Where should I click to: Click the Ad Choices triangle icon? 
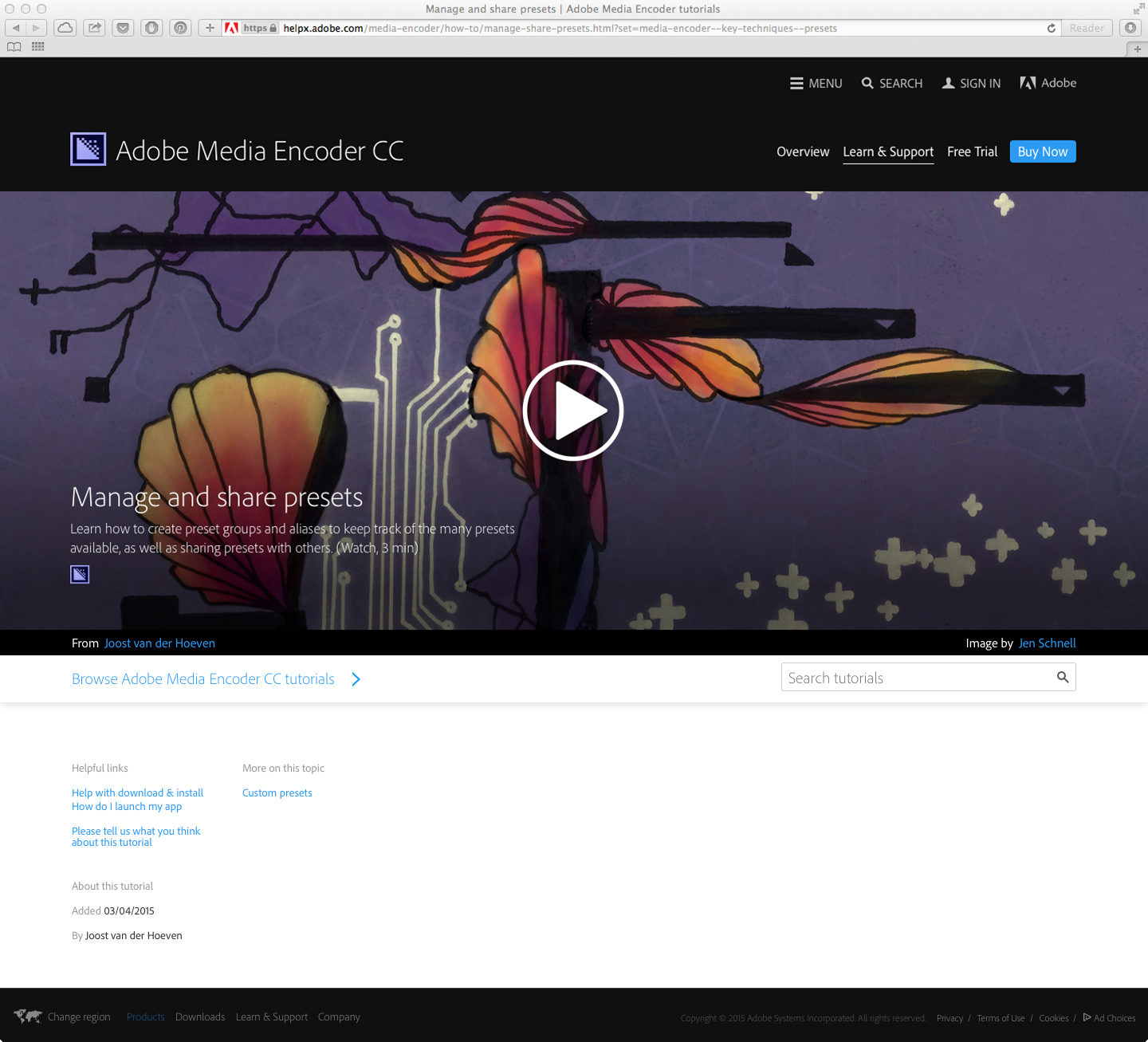pos(1087,1017)
